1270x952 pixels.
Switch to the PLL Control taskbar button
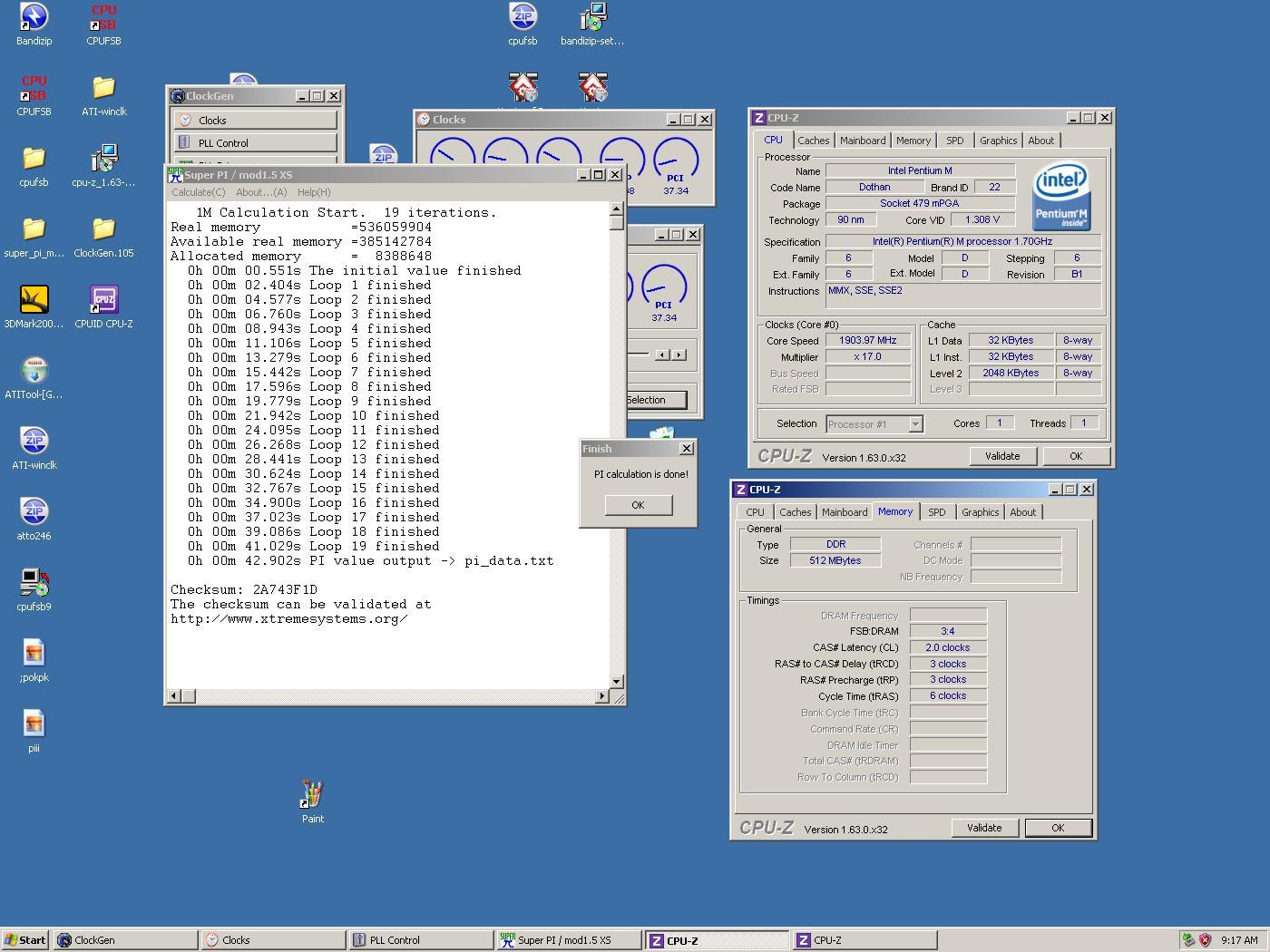421,940
